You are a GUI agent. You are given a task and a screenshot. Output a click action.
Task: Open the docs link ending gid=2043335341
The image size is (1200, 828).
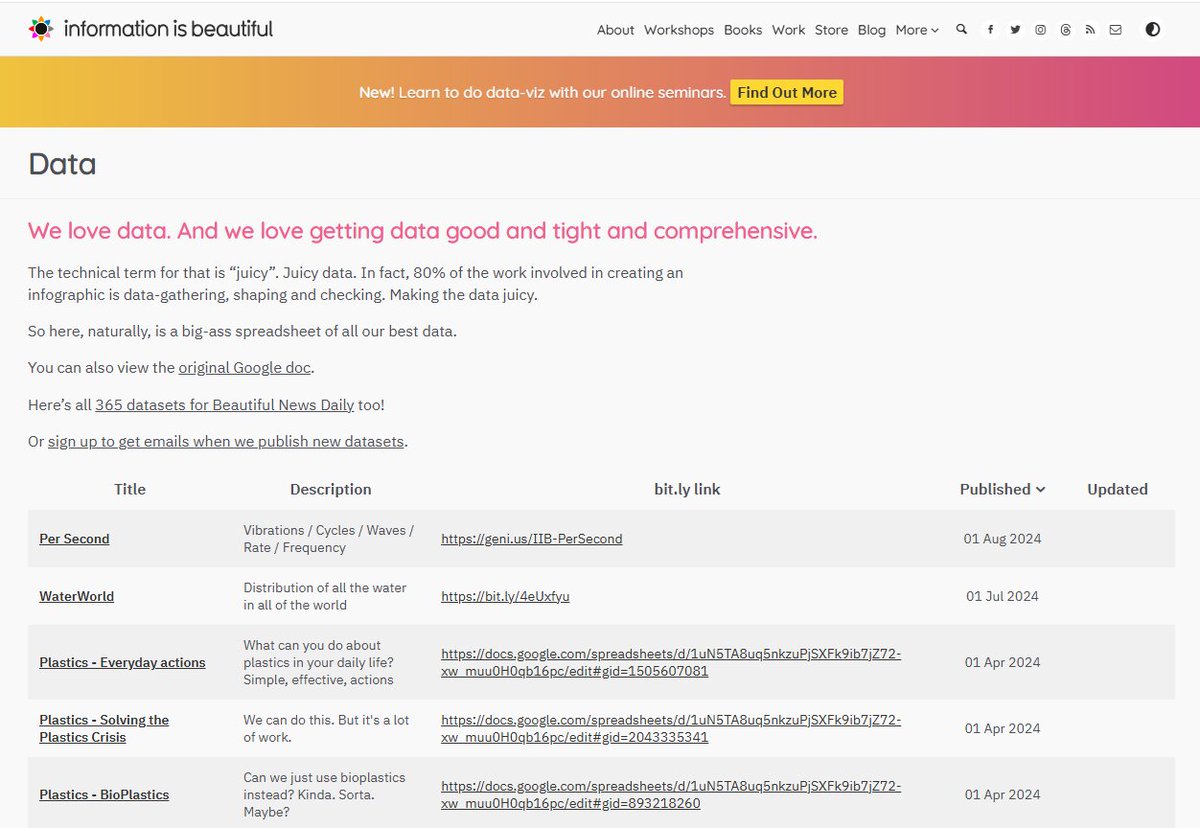tap(671, 728)
